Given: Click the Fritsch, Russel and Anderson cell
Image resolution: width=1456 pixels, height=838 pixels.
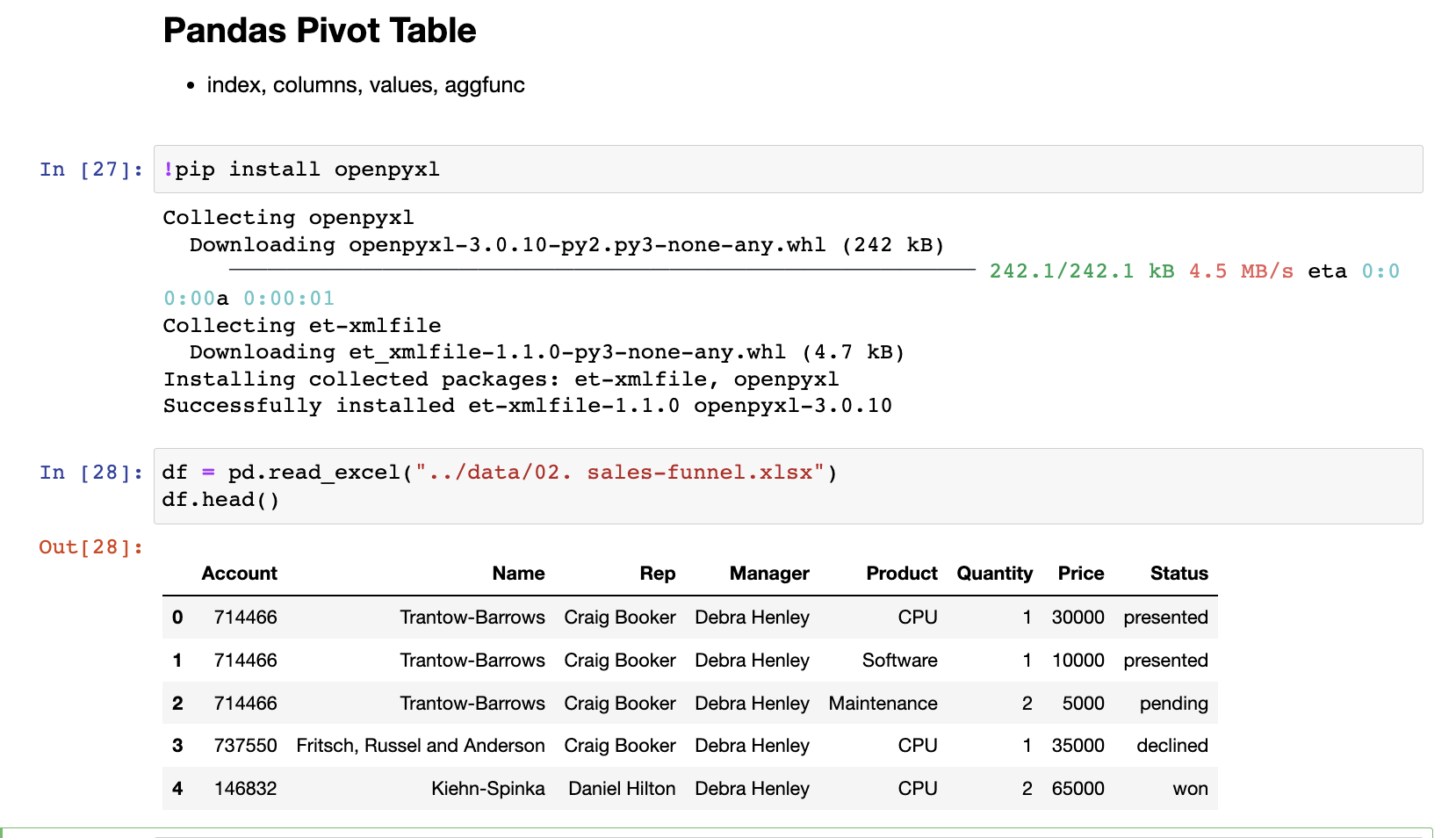Looking at the screenshot, I should 421,745.
